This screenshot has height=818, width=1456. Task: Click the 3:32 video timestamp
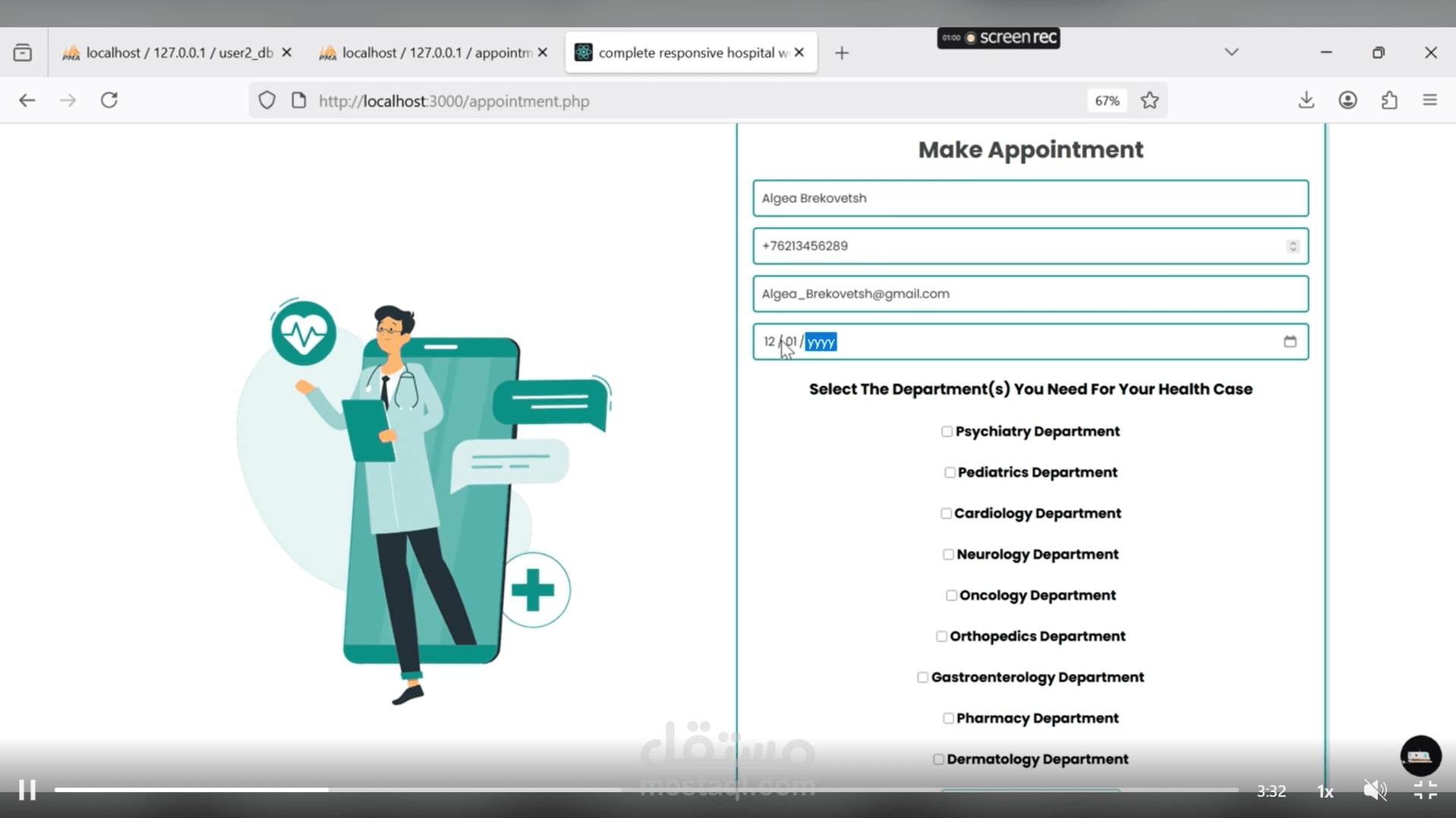pyautogui.click(x=1271, y=791)
